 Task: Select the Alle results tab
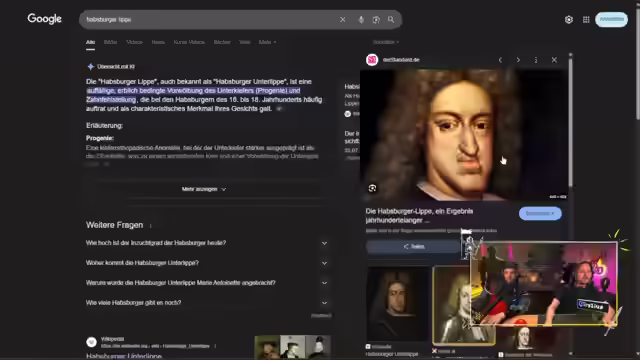click(x=90, y=42)
